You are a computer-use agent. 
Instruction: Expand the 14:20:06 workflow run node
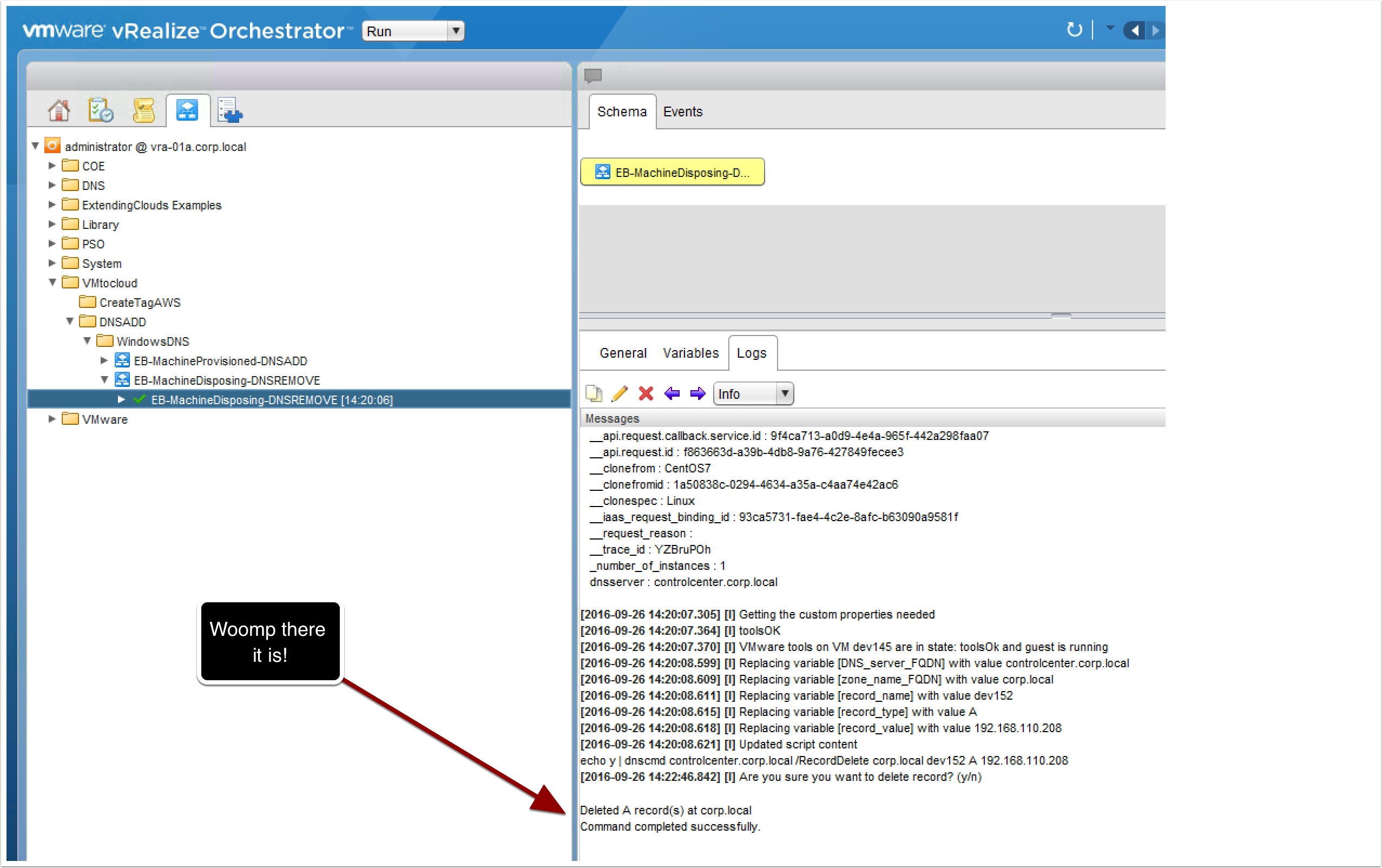click(121, 399)
